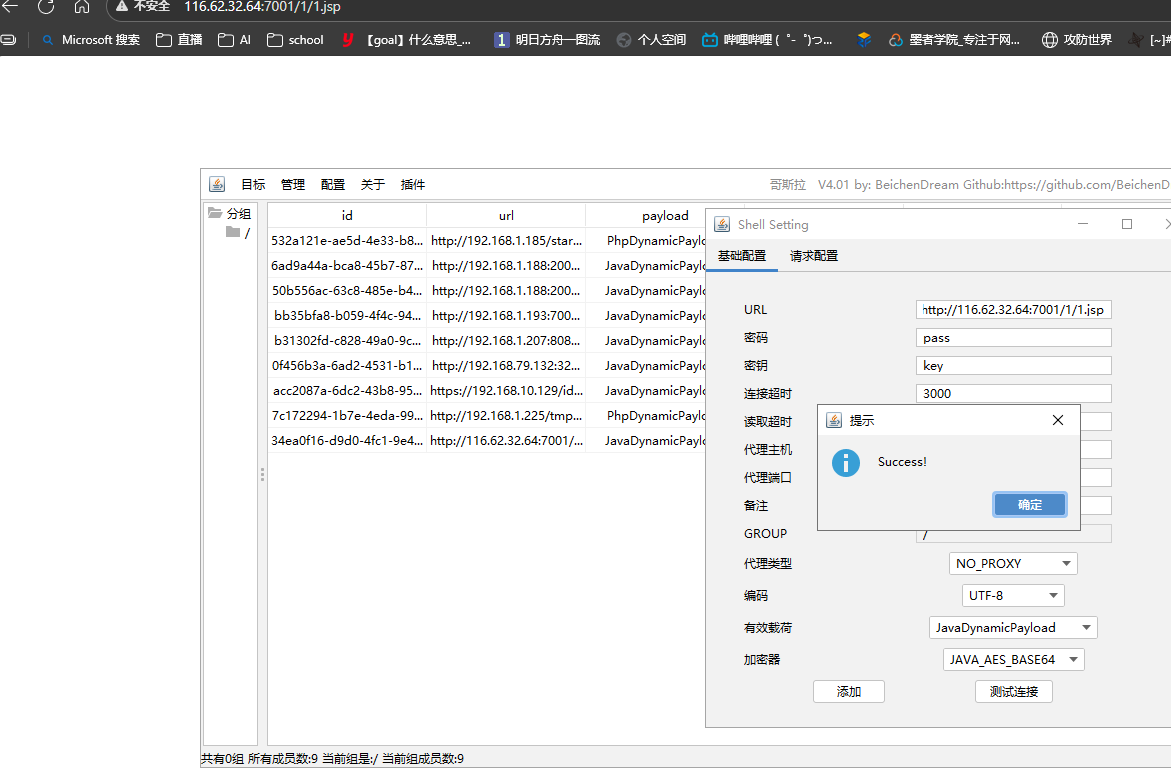
Task: Expand the 代理类型 NO_PROXY dropdown
Action: click(x=1012, y=564)
